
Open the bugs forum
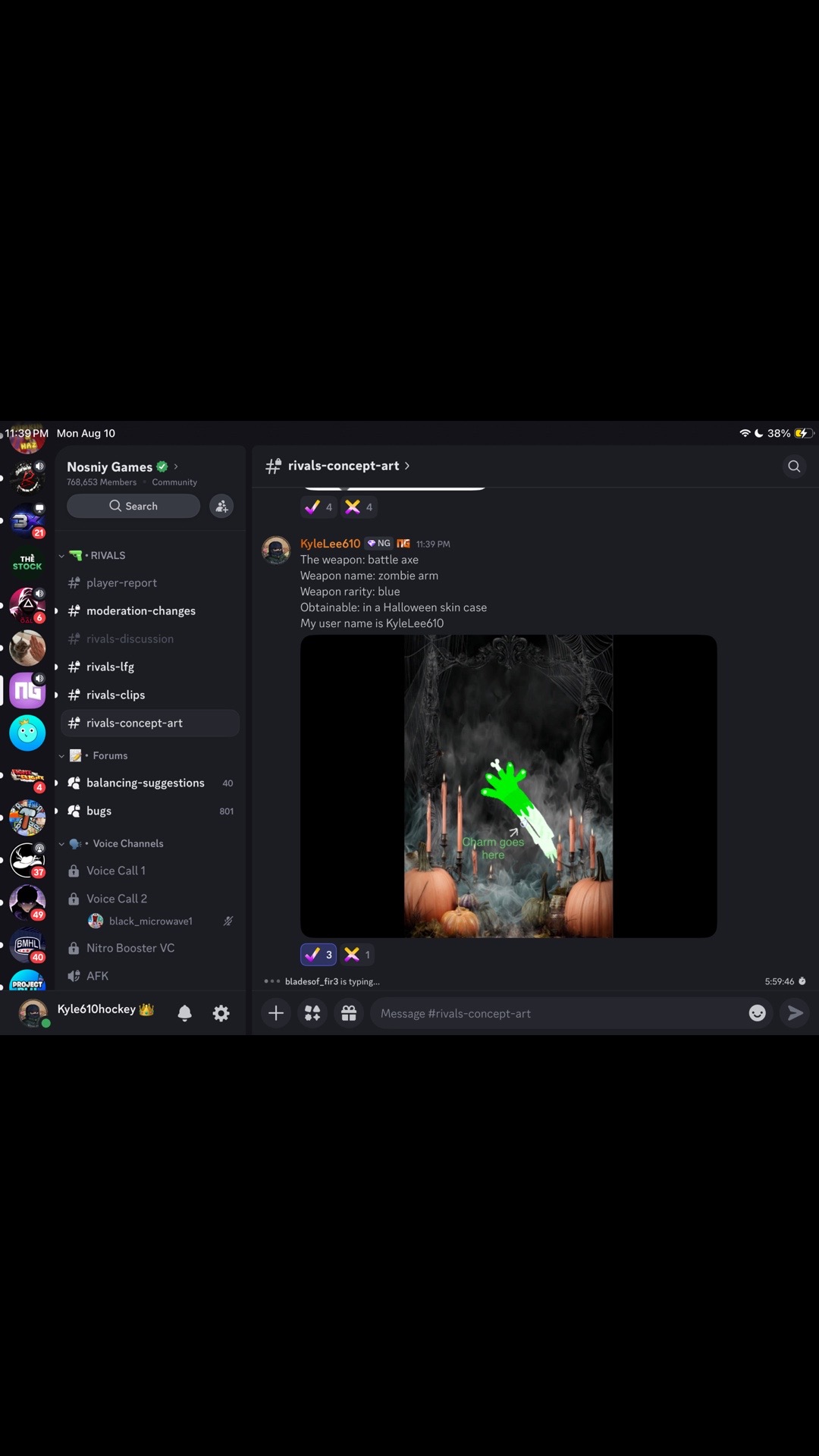(x=150, y=811)
